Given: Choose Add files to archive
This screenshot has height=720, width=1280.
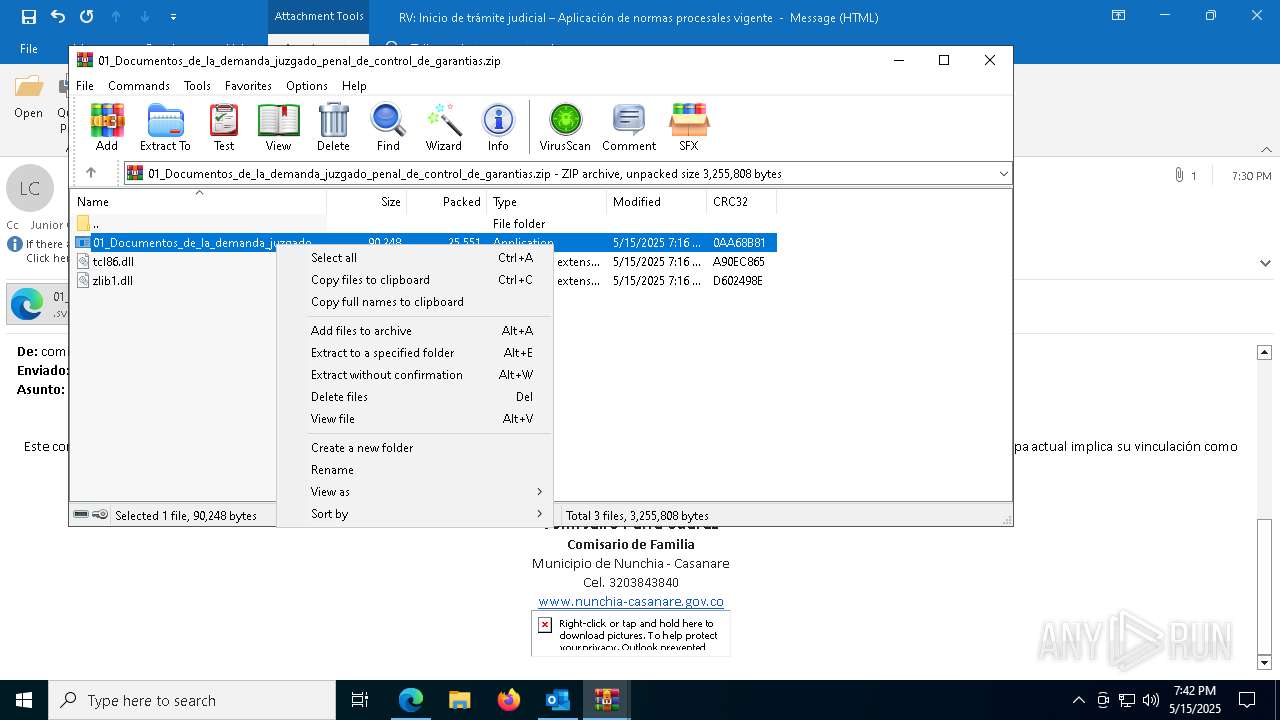Looking at the screenshot, I should 414,331.
